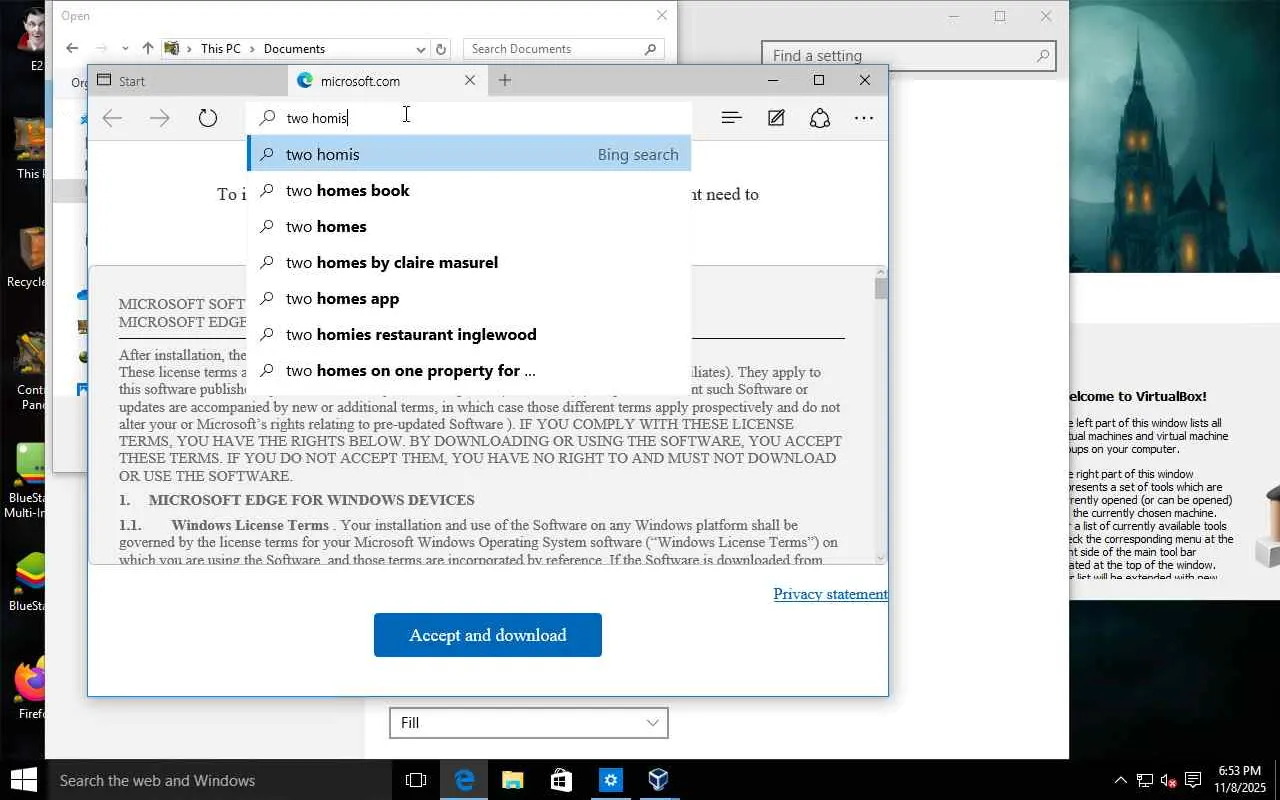
Task: Click the license text scrollbar thumb
Action: [881, 289]
